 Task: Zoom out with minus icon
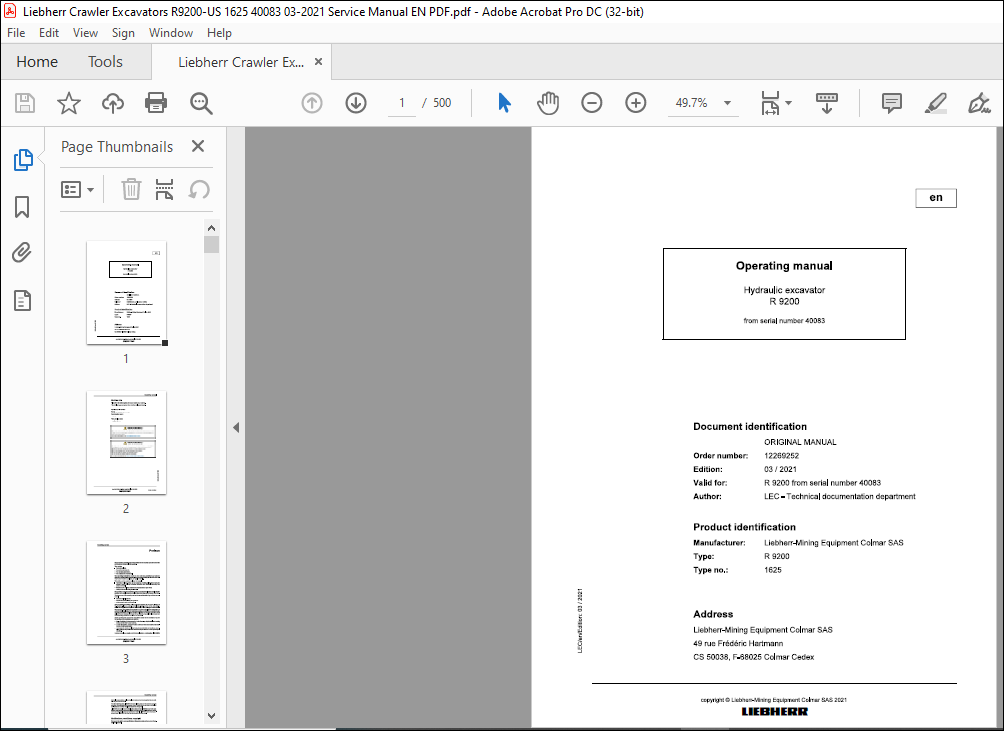pyautogui.click(x=592, y=103)
